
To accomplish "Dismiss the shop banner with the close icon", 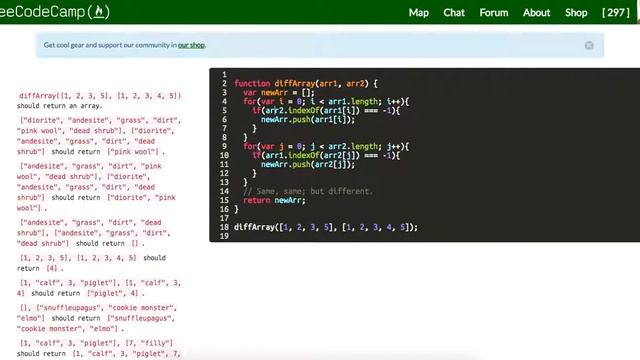I will [x=589, y=45].
